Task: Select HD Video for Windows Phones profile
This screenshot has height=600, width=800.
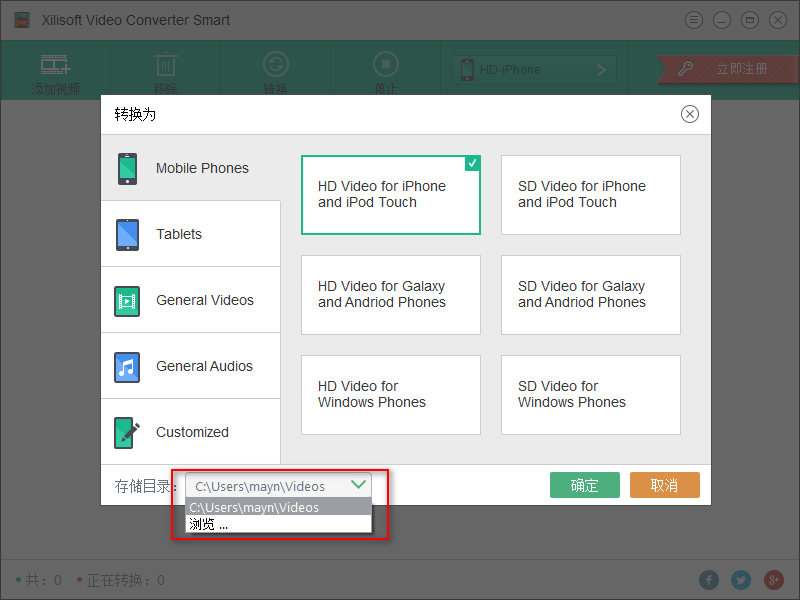Action: coord(390,394)
